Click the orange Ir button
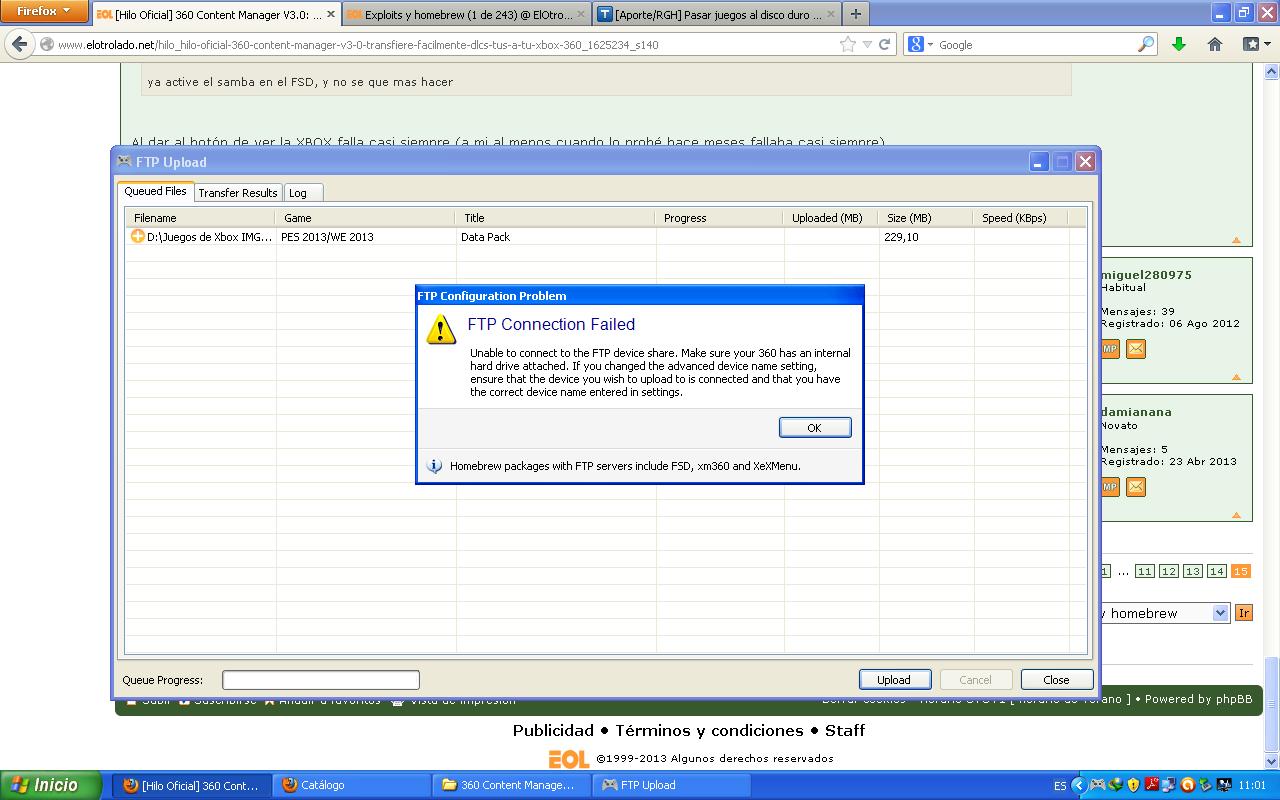The image size is (1280, 800). 1244,613
